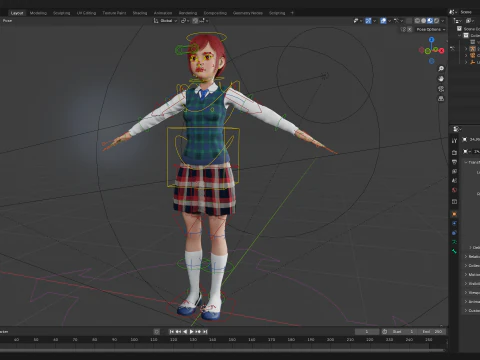Collapse the Collection row in outliner
Screen dimensions: 480x360
point(460,35)
